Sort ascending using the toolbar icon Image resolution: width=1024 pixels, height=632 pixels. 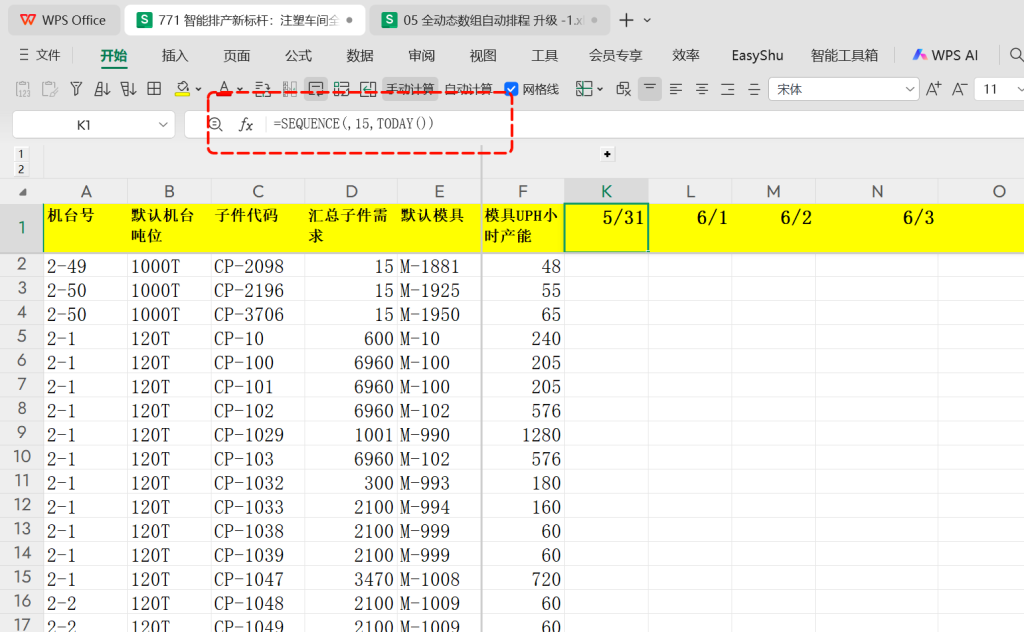pos(102,89)
